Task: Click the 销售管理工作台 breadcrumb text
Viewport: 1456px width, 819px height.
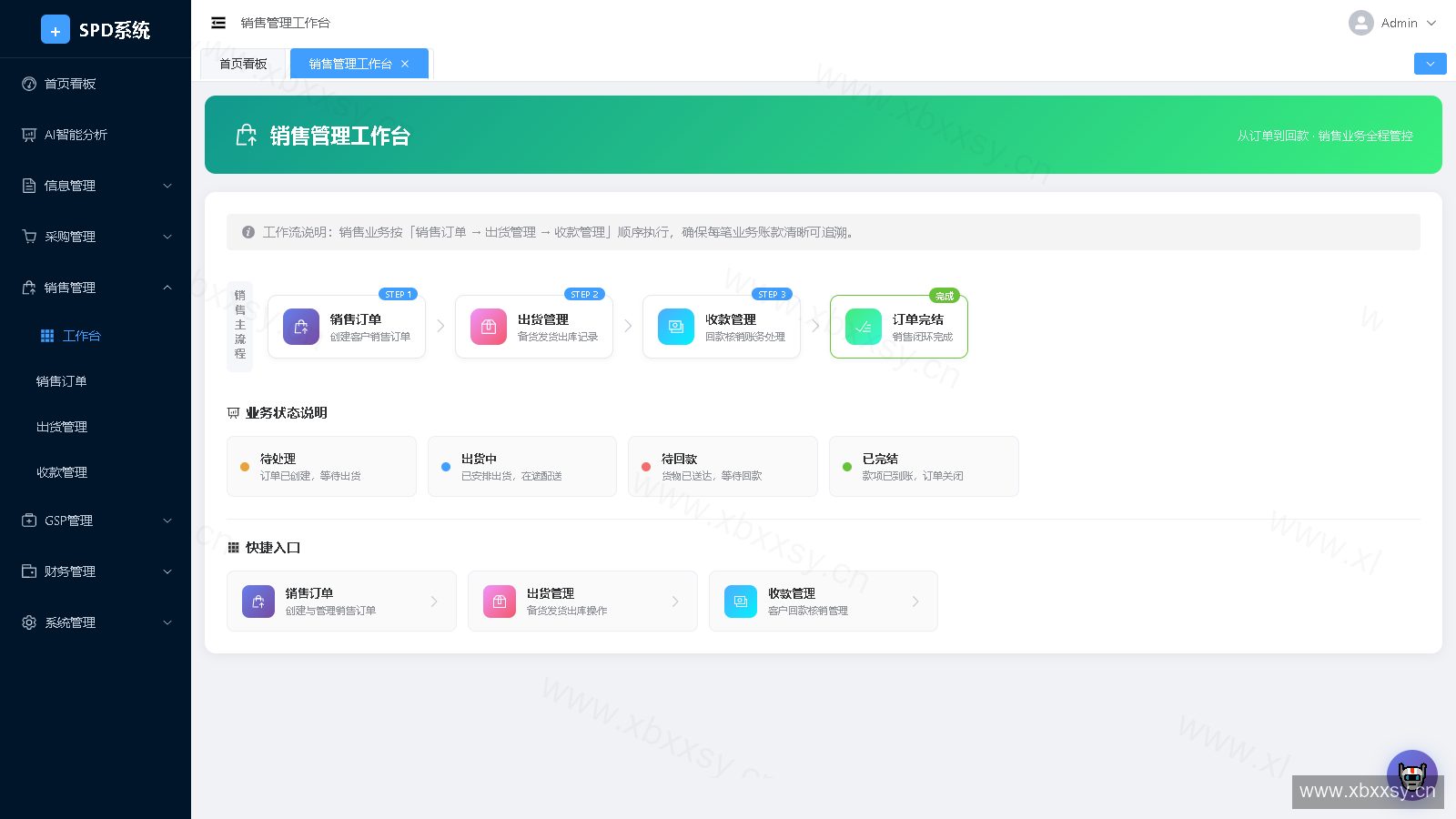Action: point(286,23)
